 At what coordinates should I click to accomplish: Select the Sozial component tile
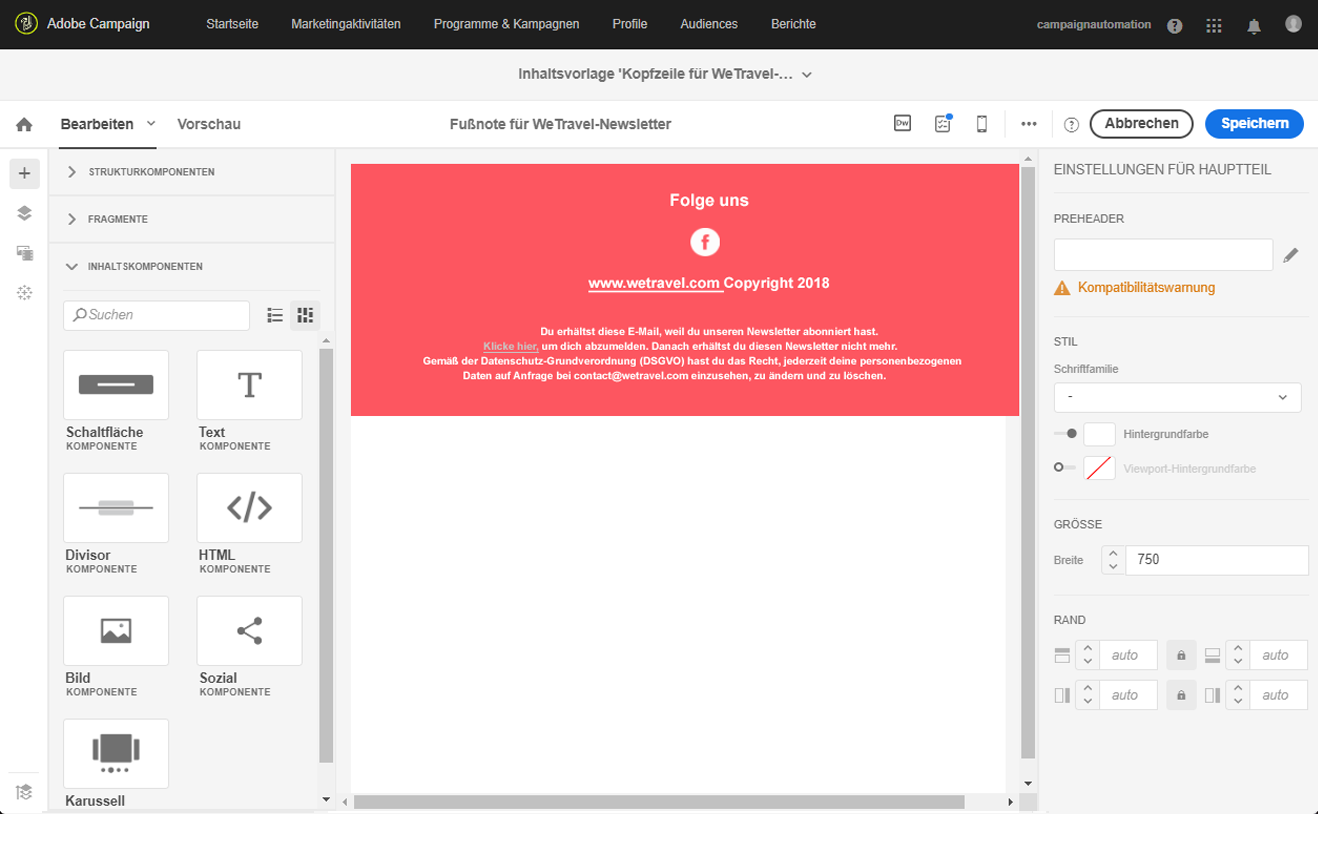pyautogui.click(x=249, y=631)
